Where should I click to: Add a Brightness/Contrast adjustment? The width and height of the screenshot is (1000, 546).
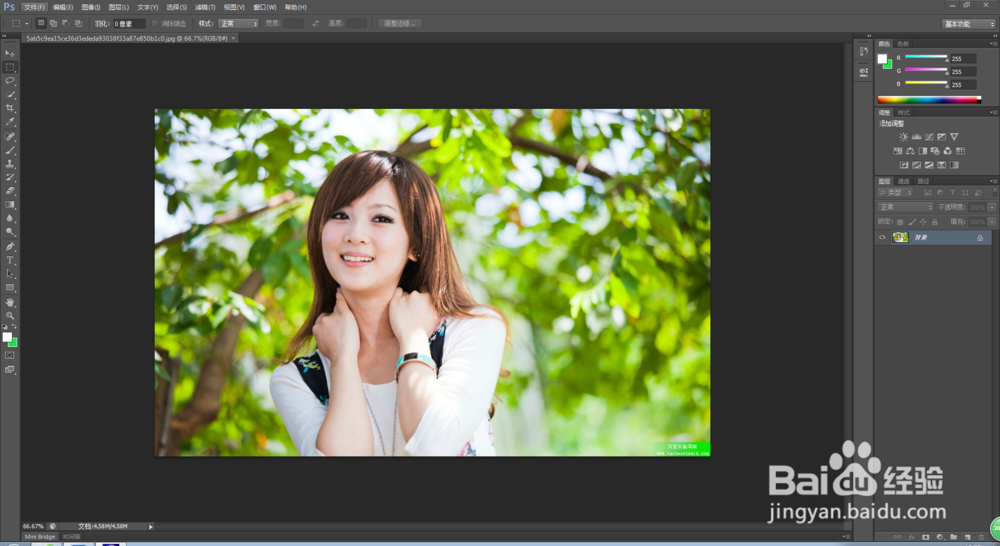tap(904, 136)
